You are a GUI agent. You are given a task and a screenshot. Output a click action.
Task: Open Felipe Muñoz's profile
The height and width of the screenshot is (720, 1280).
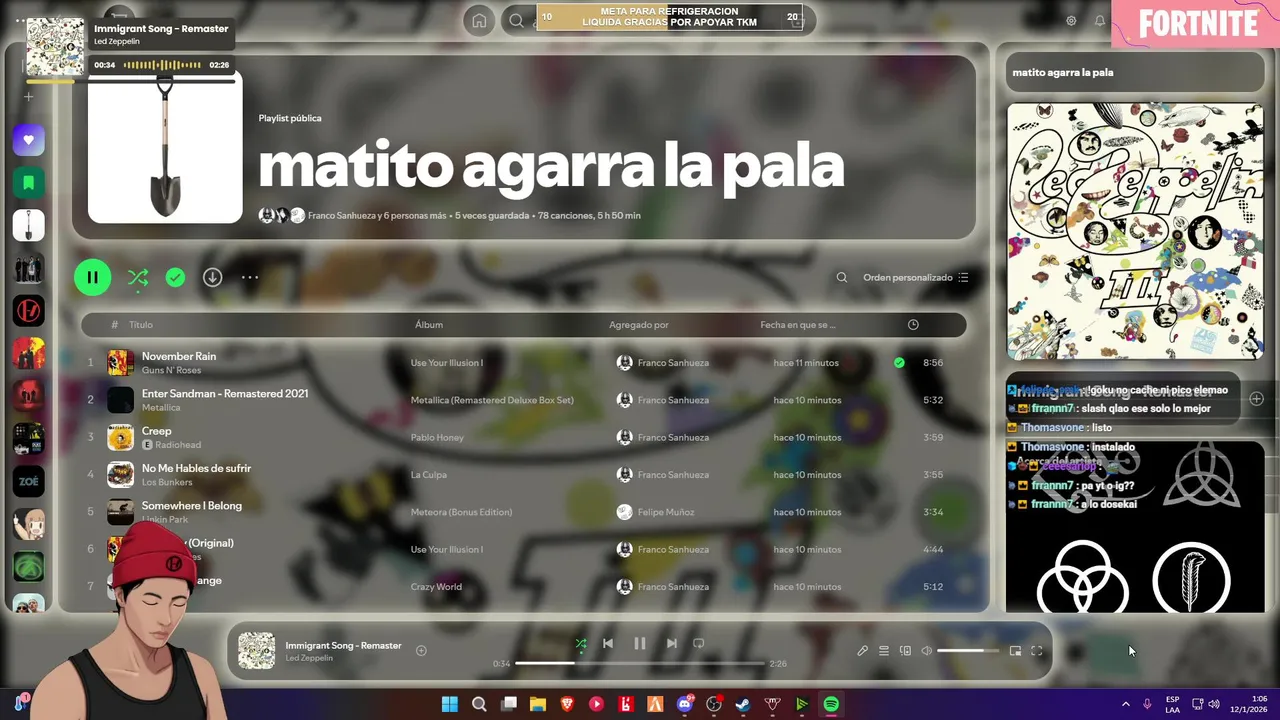pos(666,512)
